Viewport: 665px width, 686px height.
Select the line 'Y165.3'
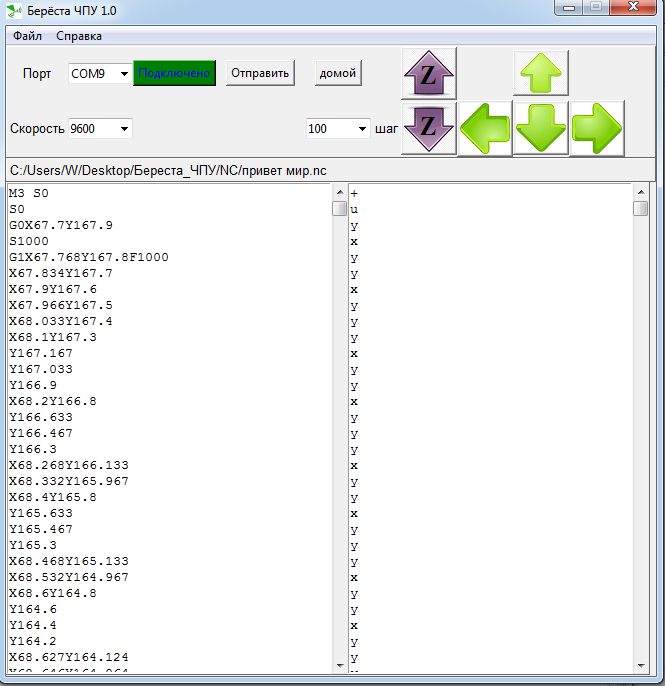tap(33, 545)
